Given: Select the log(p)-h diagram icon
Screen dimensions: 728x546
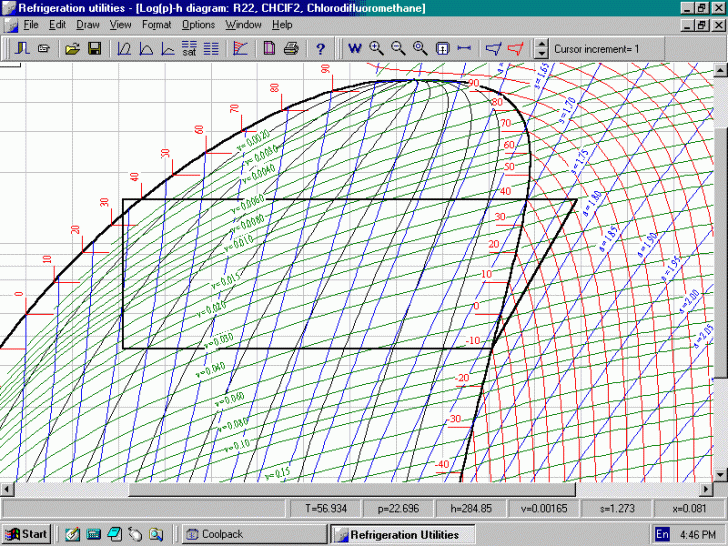Looking at the screenshot, I should point(124,48).
